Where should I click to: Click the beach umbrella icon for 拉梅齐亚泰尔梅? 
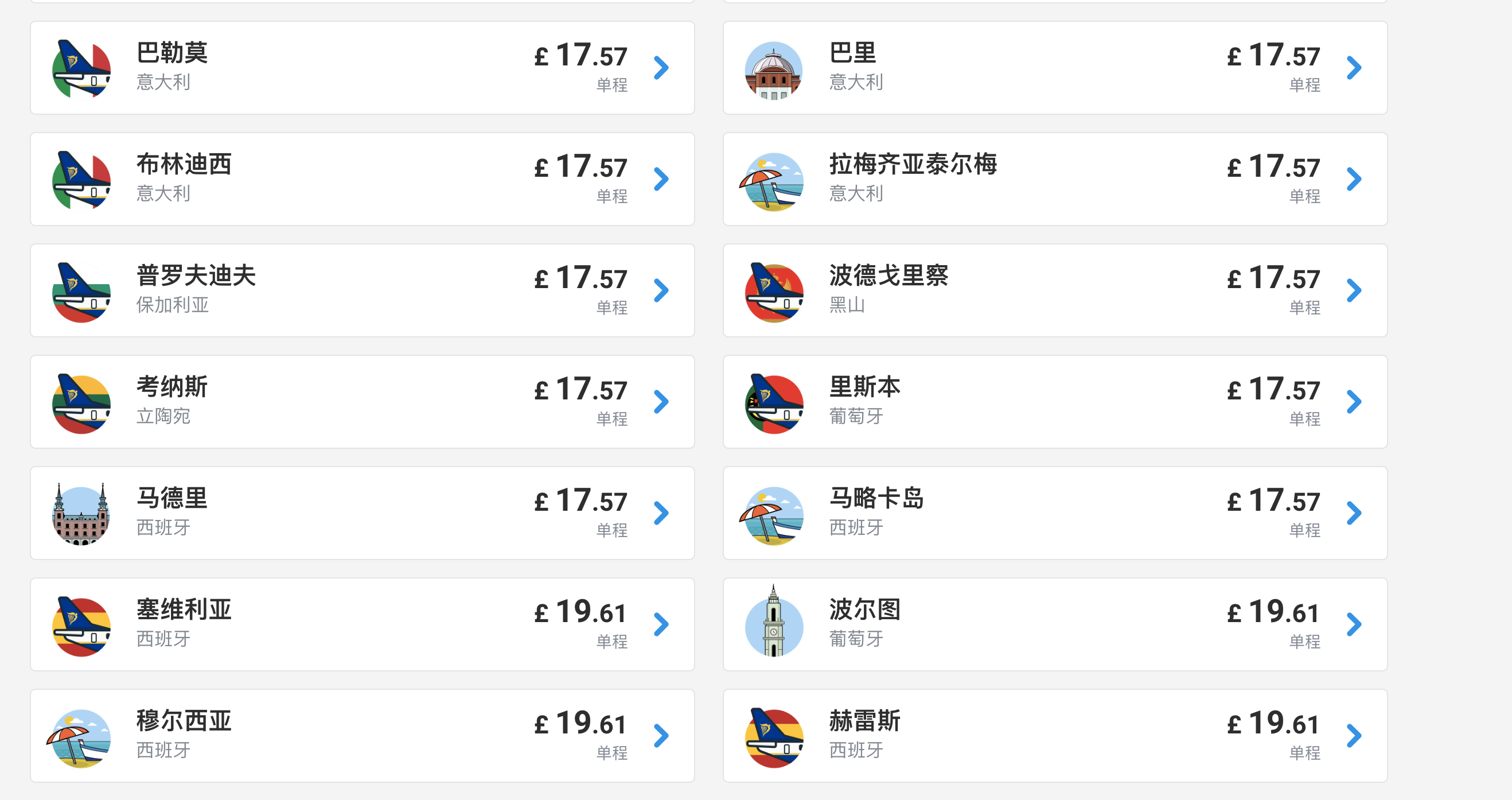pyautogui.click(x=772, y=181)
